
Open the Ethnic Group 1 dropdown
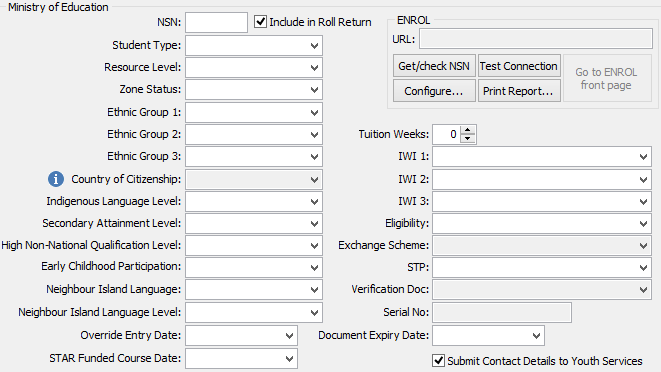coord(254,113)
